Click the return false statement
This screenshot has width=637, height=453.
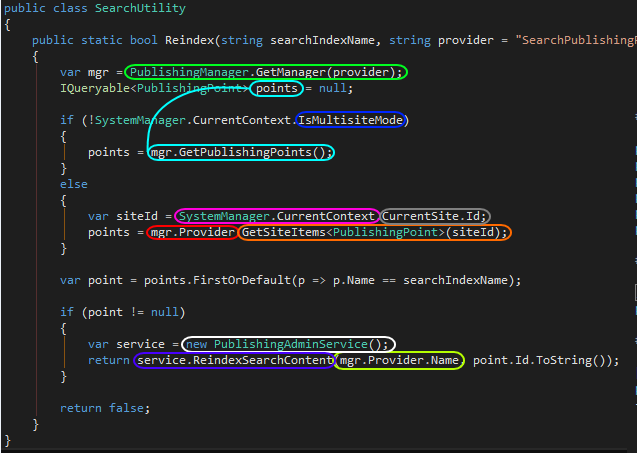[105, 408]
